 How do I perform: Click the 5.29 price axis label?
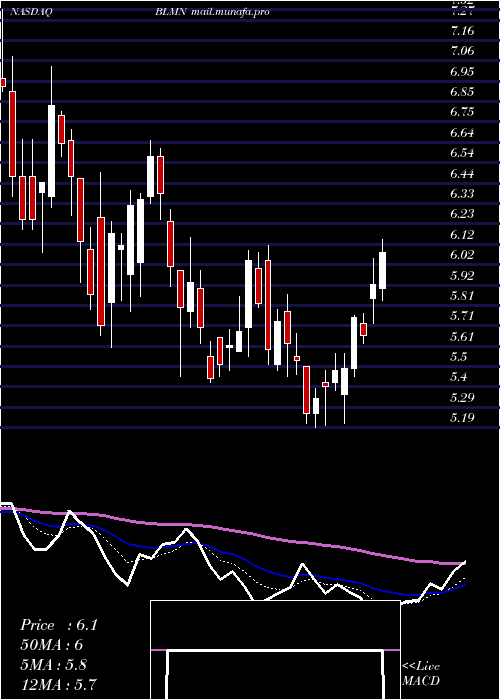coord(462,397)
